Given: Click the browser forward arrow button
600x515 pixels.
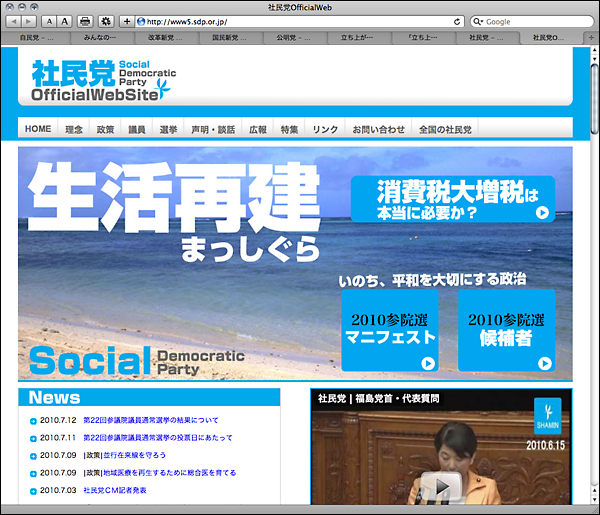Looking at the screenshot, I should (29, 21).
